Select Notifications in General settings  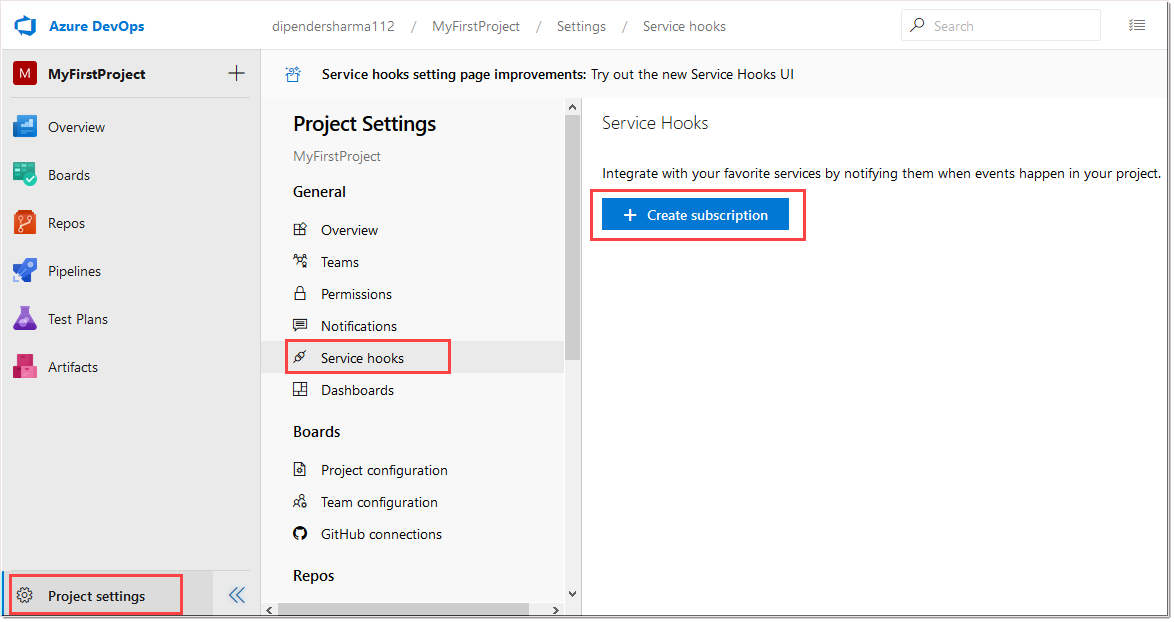pos(358,326)
